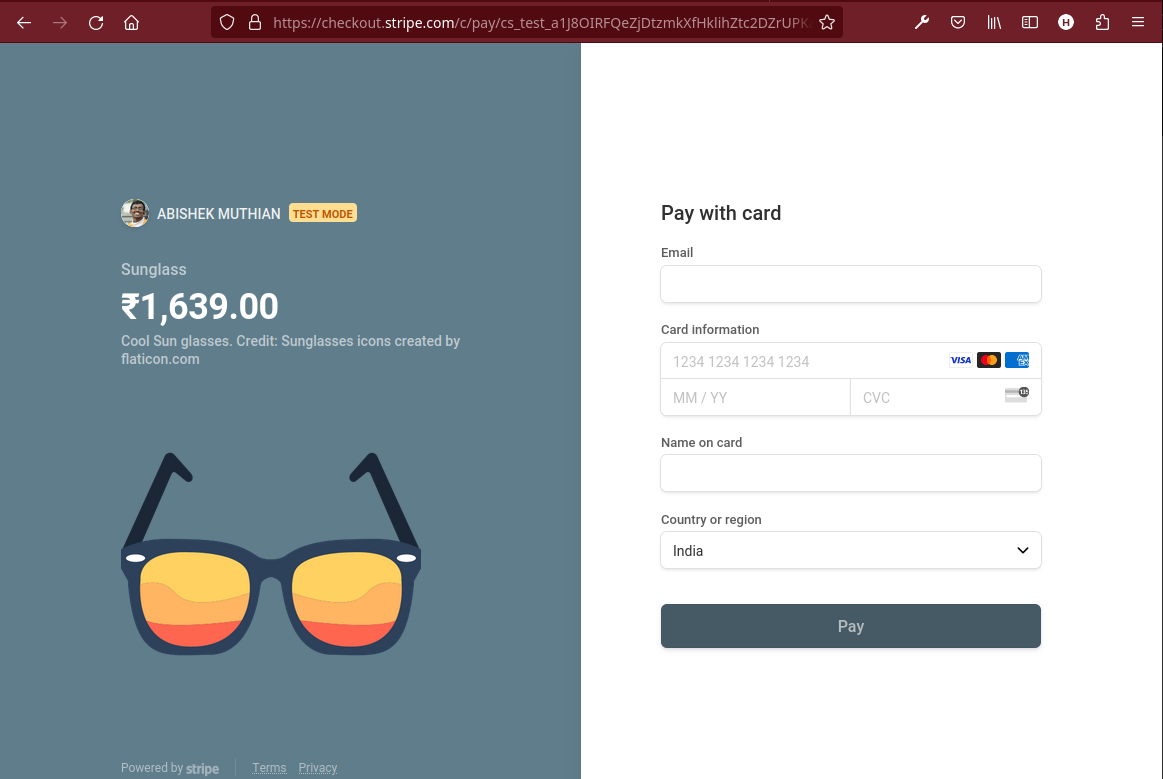
Task: Open the Firefox Library icon
Action: pos(994,21)
